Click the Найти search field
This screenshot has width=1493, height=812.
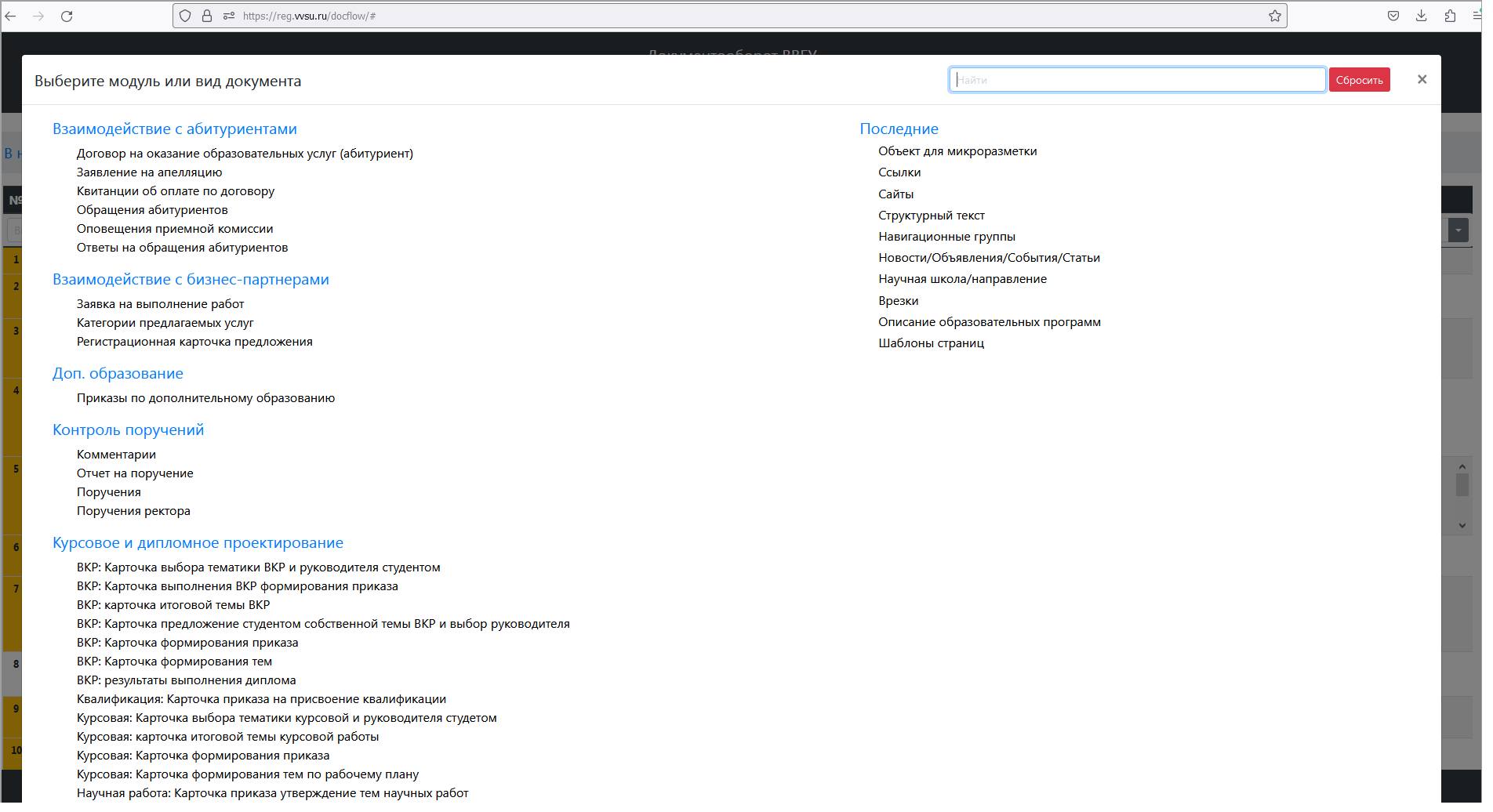point(1136,80)
